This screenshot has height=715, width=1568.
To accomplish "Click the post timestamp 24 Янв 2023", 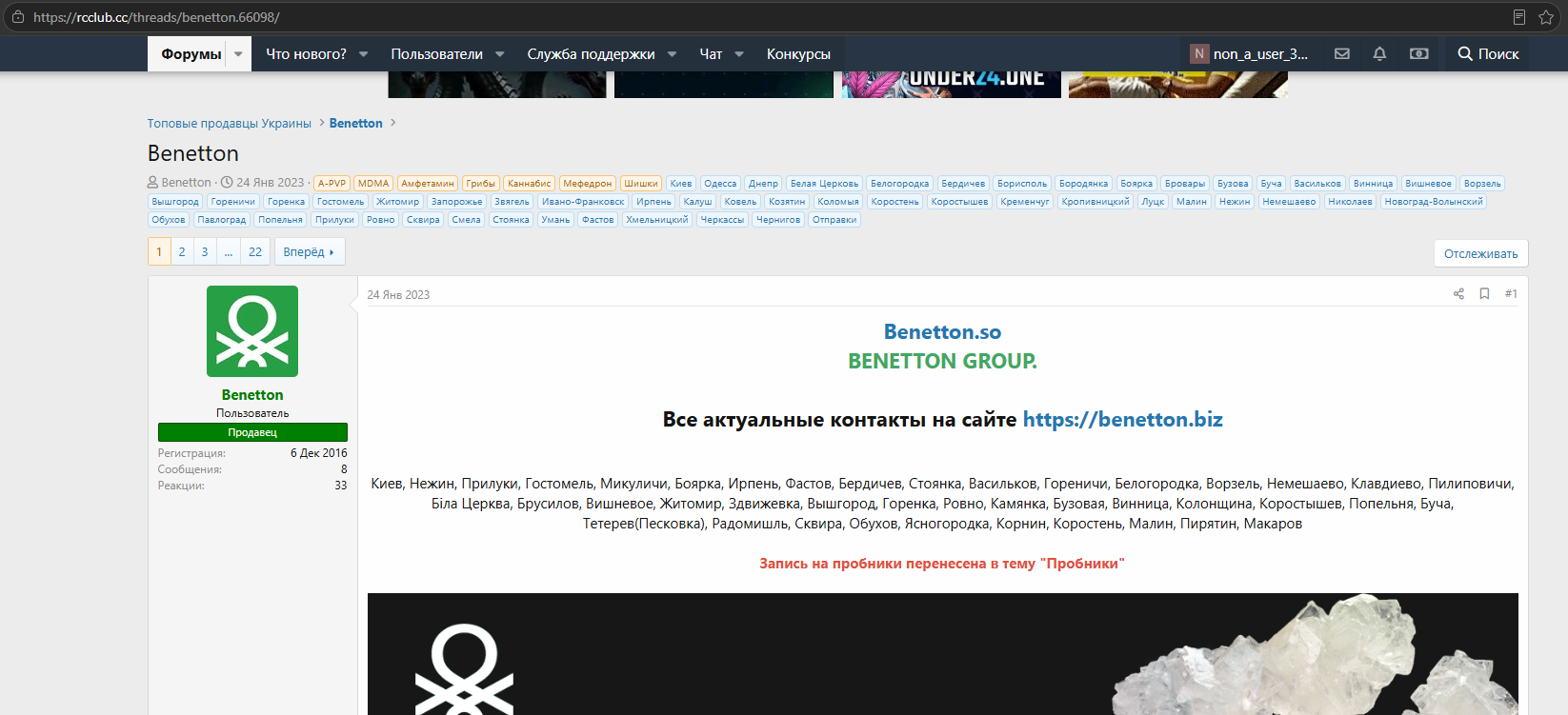I will point(398,295).
